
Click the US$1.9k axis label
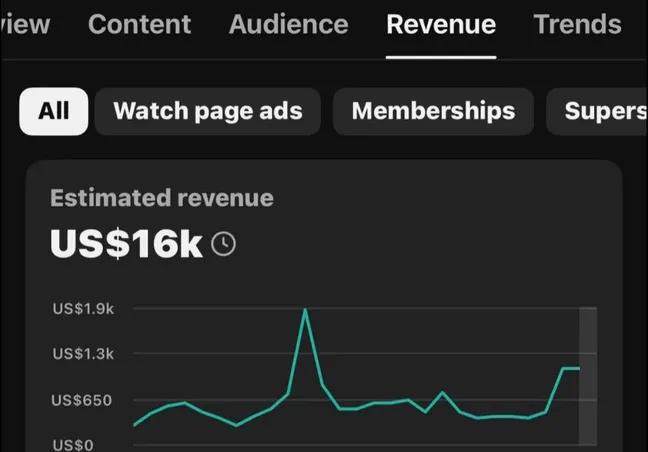point(84,308)
